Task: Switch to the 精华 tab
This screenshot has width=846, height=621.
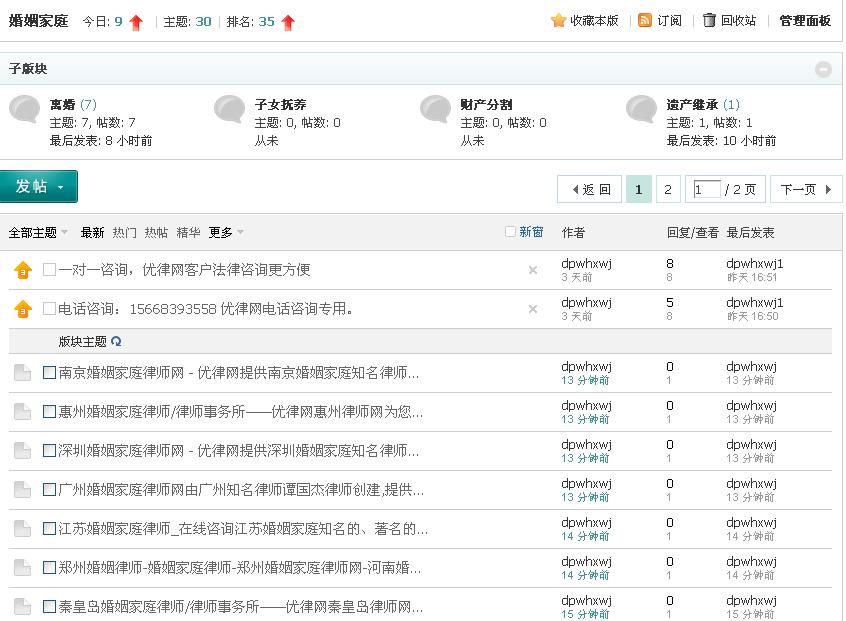Action: coord(188,231)
